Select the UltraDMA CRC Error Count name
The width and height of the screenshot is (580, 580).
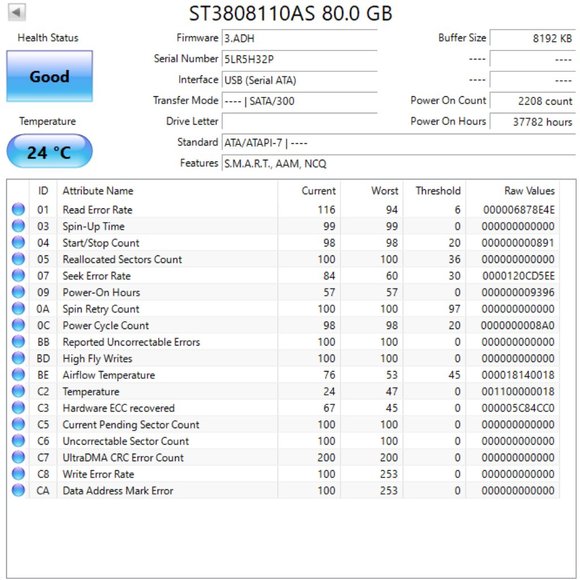(123, 458)
